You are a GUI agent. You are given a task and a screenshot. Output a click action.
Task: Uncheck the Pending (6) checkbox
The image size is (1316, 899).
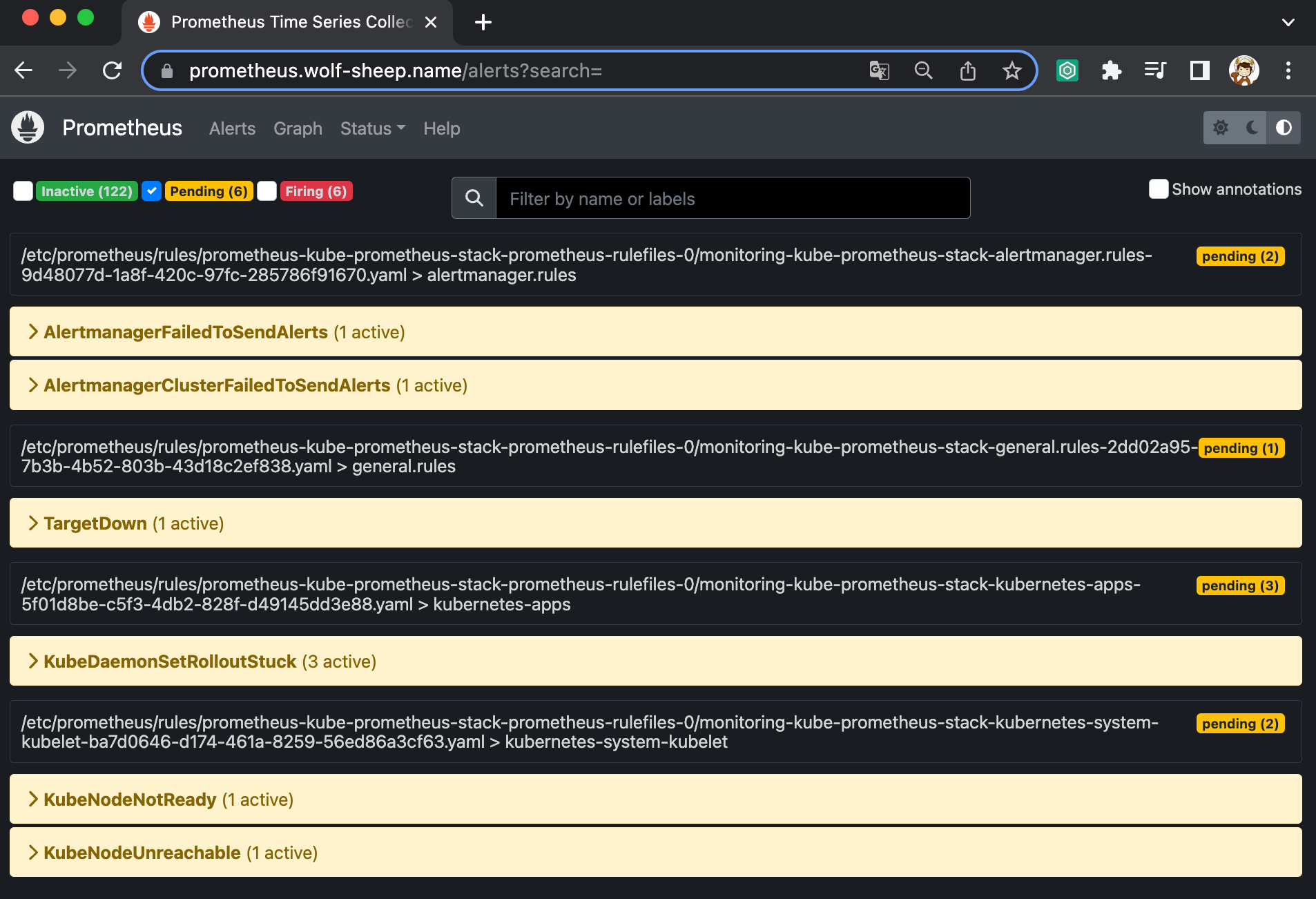pos(151,191)
